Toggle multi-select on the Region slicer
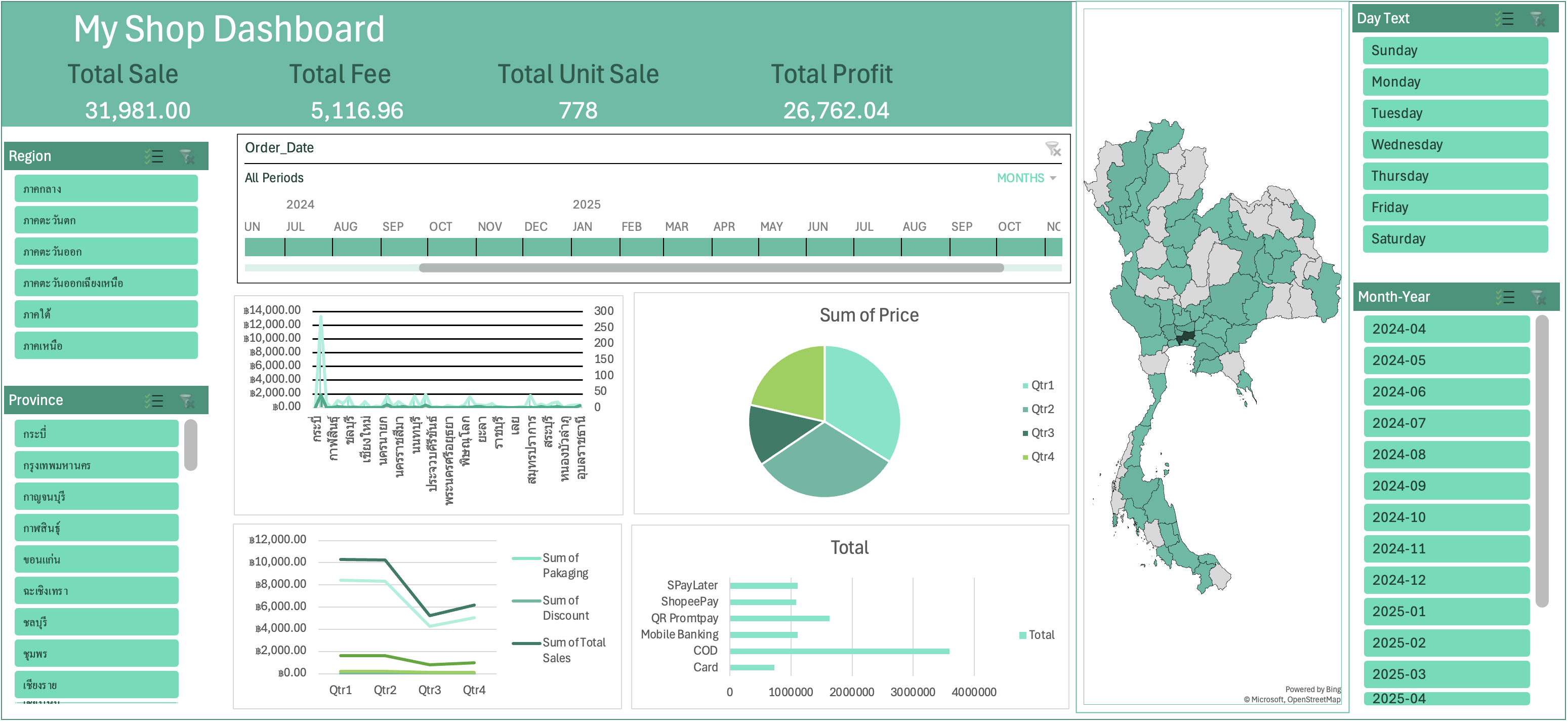This screenshot has width=1568, height=722. click(x=154, y=156)
